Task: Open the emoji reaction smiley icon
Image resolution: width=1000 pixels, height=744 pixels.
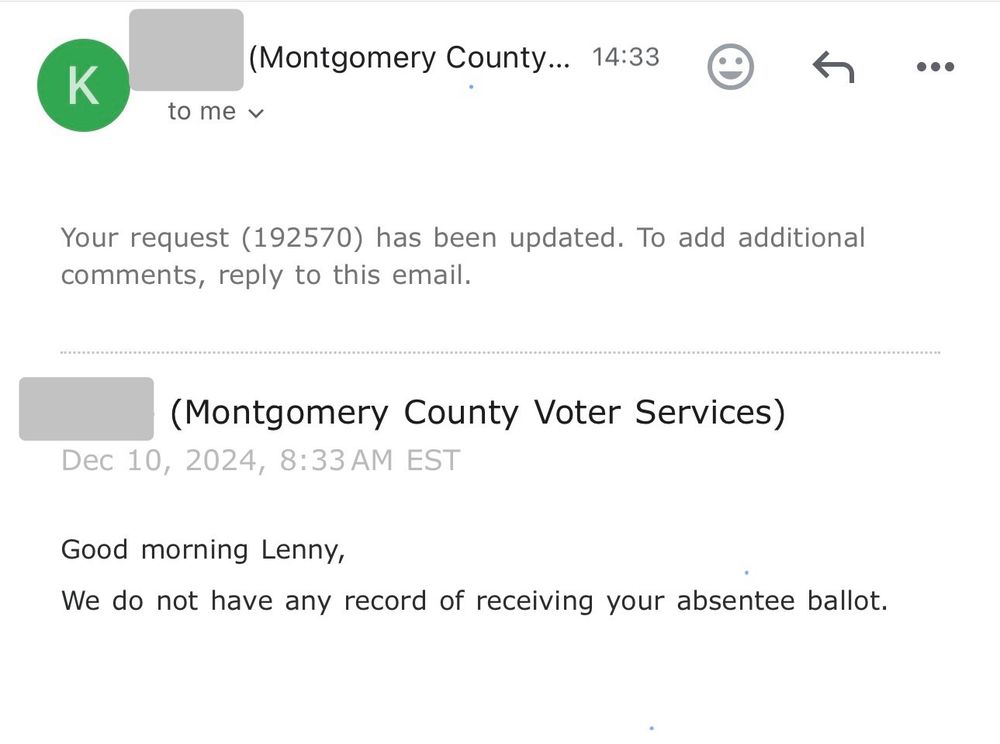Action: [730, 66]
